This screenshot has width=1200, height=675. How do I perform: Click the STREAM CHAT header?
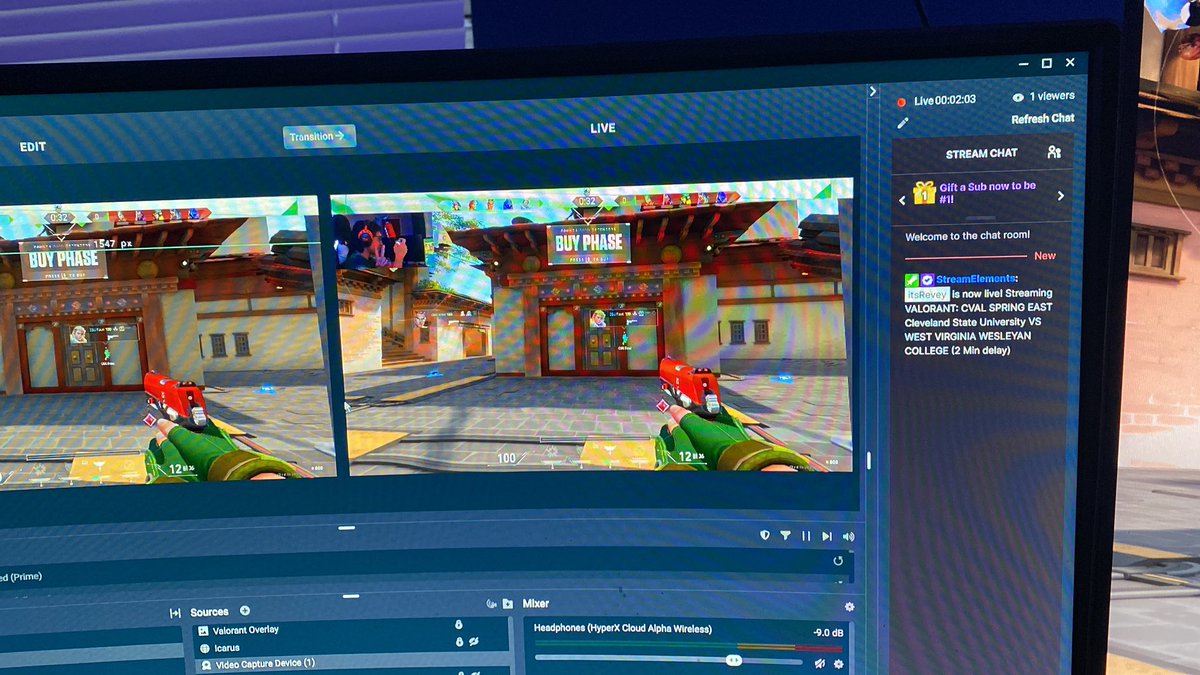tap(981, 154)
